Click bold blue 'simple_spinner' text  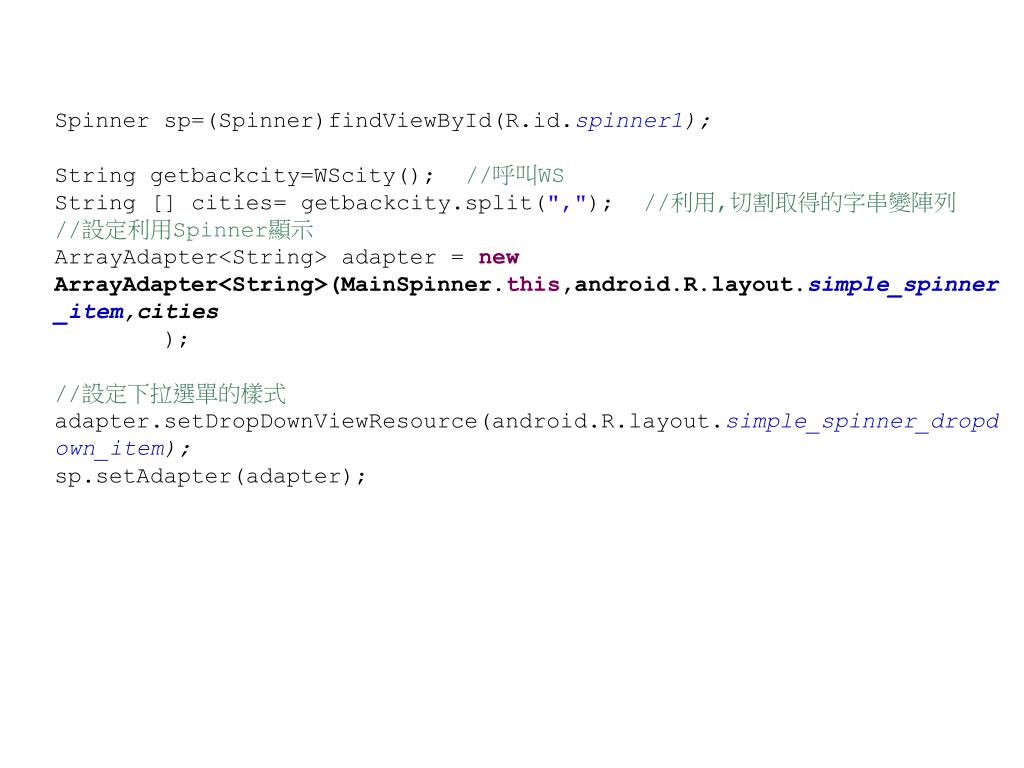(x=903, y=285)
